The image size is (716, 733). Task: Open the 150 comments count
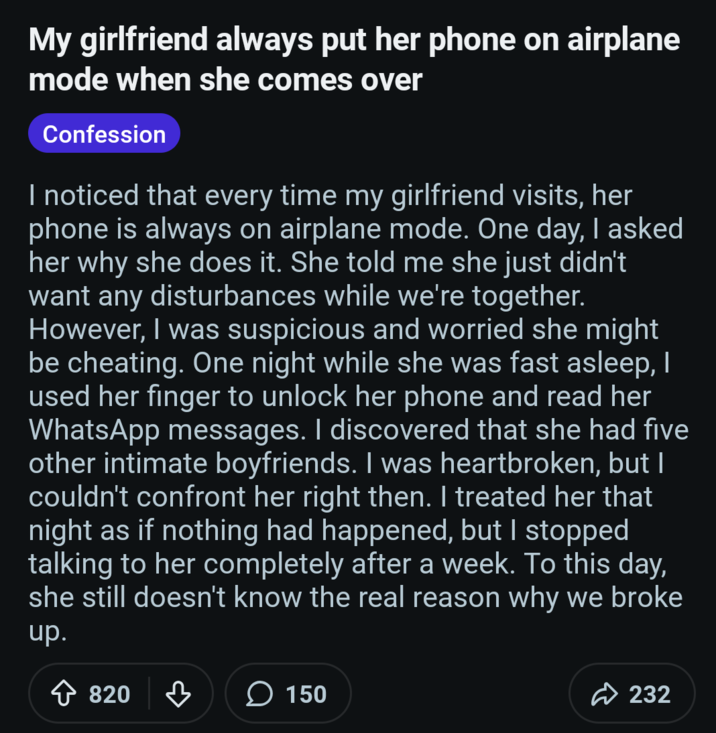point(306,693)
